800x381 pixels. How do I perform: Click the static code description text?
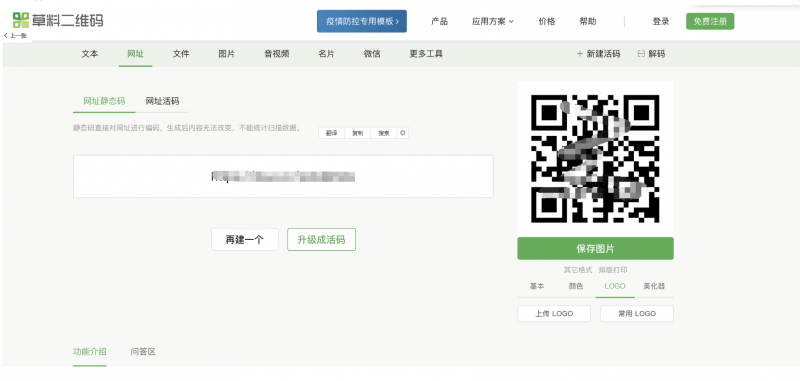(187, 128)
